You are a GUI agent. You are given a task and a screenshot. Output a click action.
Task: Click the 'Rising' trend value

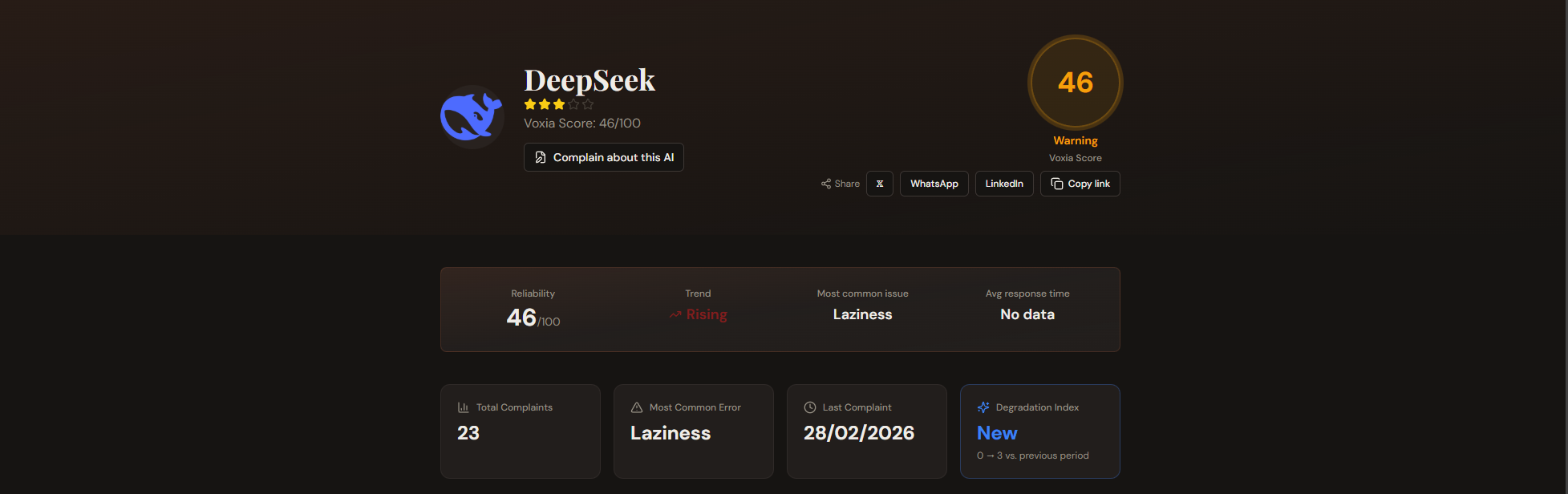click(x=707, y=314)
